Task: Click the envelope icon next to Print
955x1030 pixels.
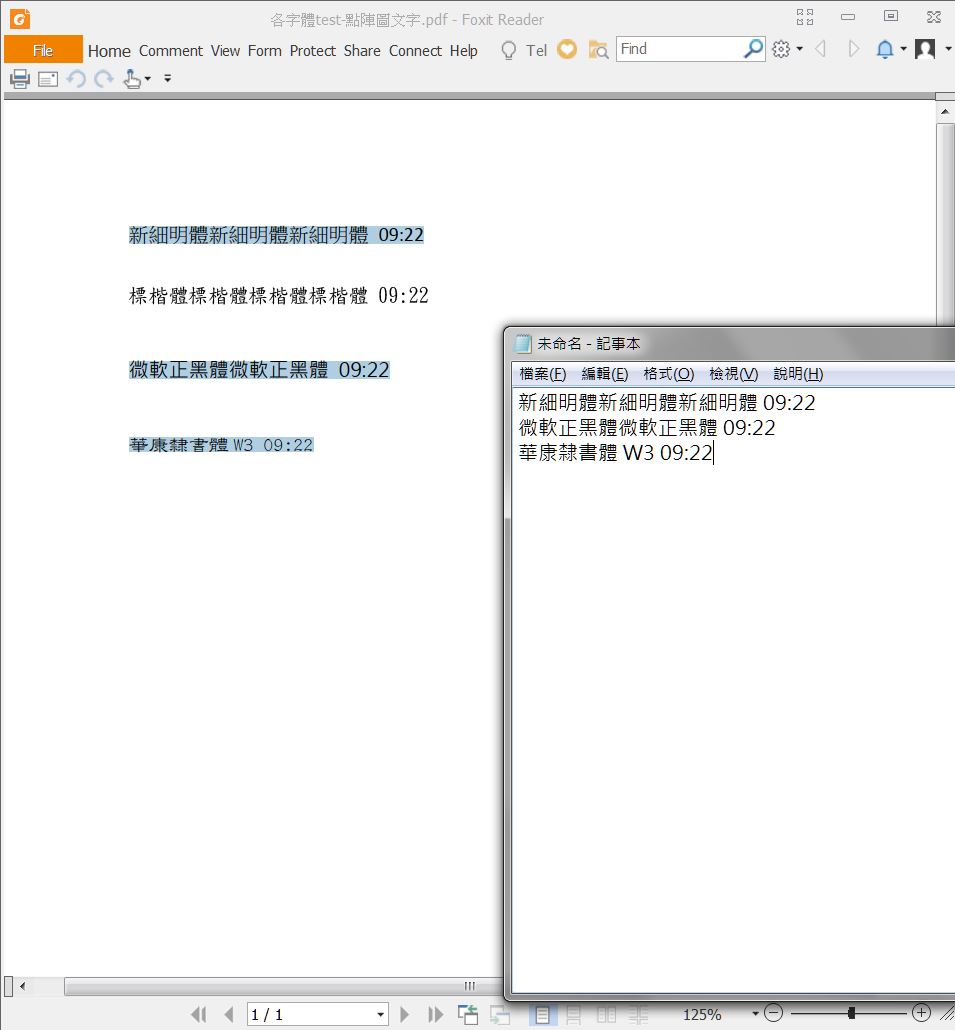Action: click(48, 79)
